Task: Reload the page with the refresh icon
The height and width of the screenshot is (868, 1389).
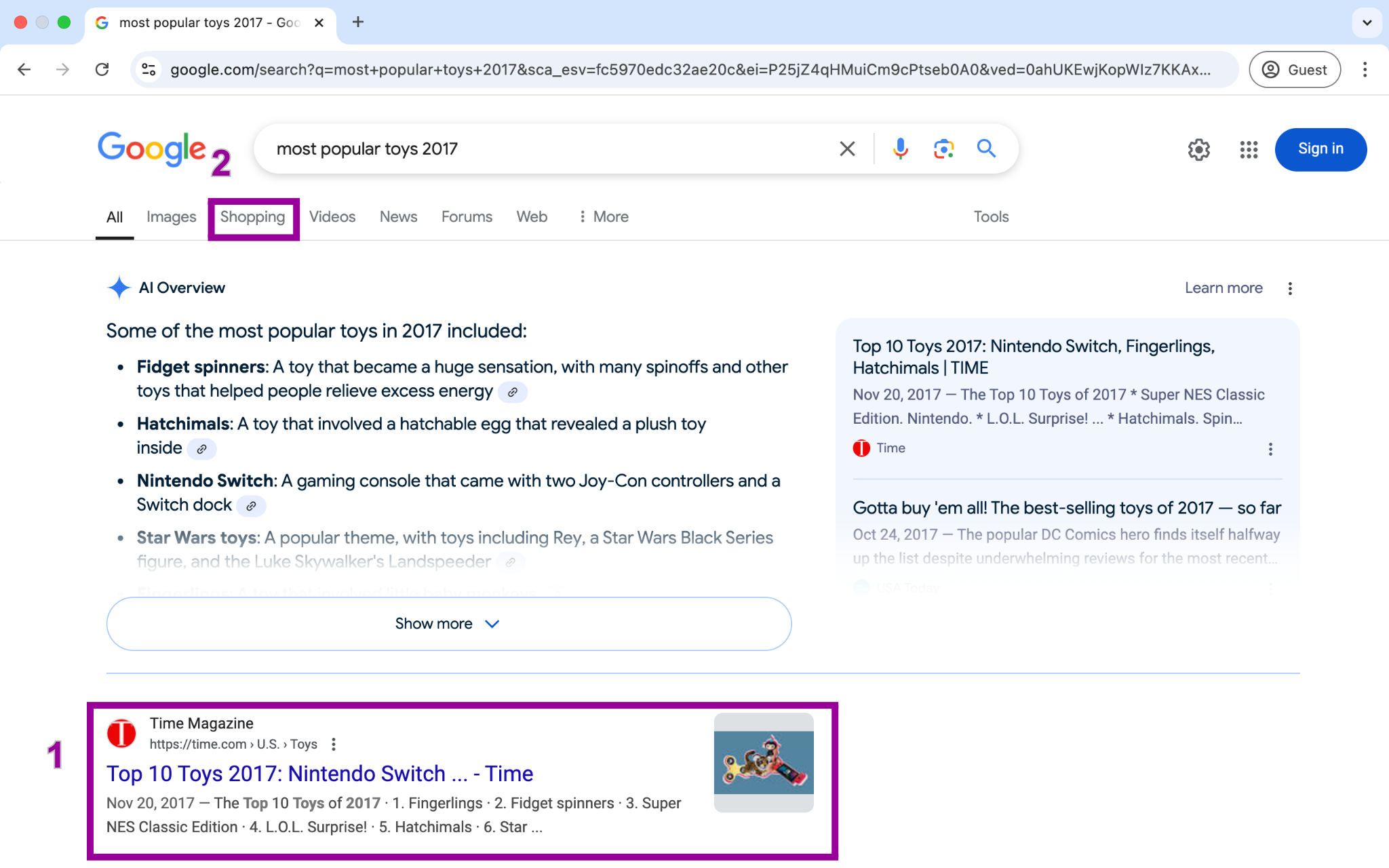Action: 102,69
